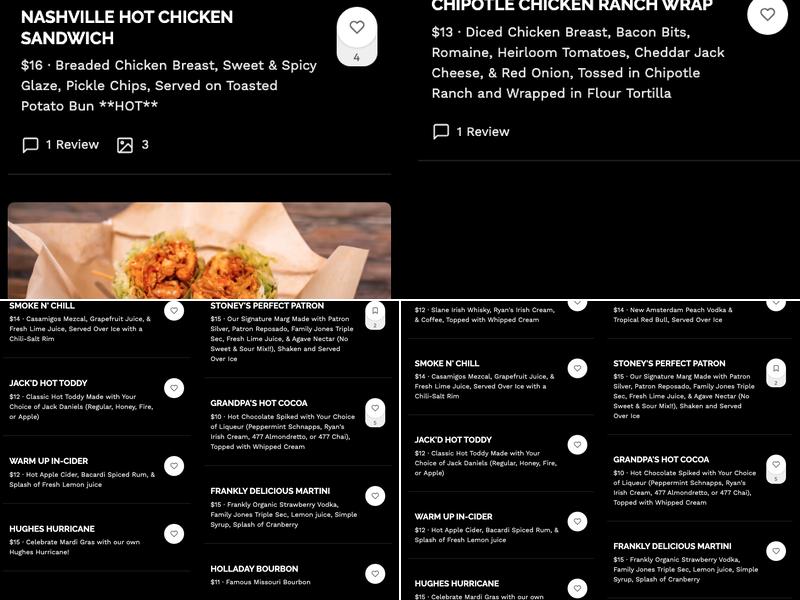Favorite the Chipotle Chicken Ranch Wrap

coord(767,14)
